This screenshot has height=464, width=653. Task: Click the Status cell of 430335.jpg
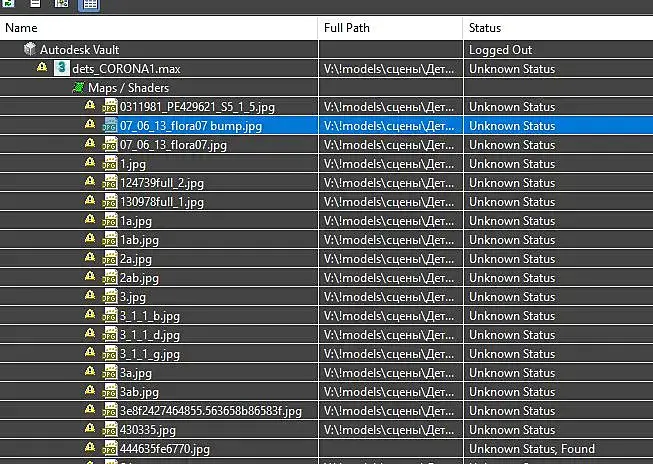pyautogui.click(x=558, y=430)
